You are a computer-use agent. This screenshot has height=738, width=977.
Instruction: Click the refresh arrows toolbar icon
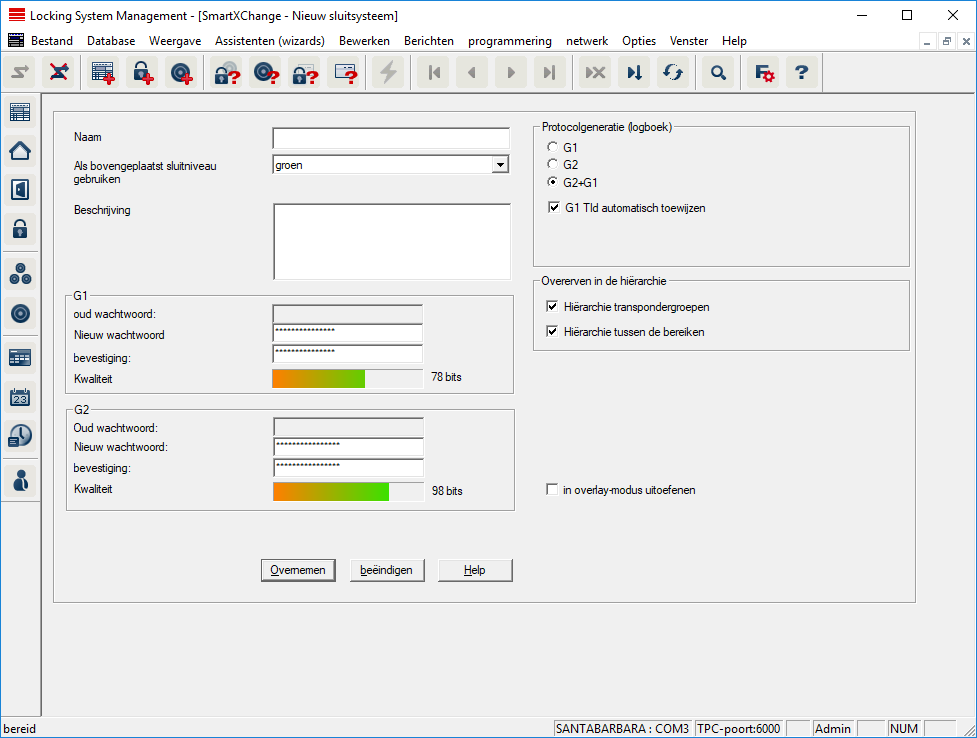673,73
